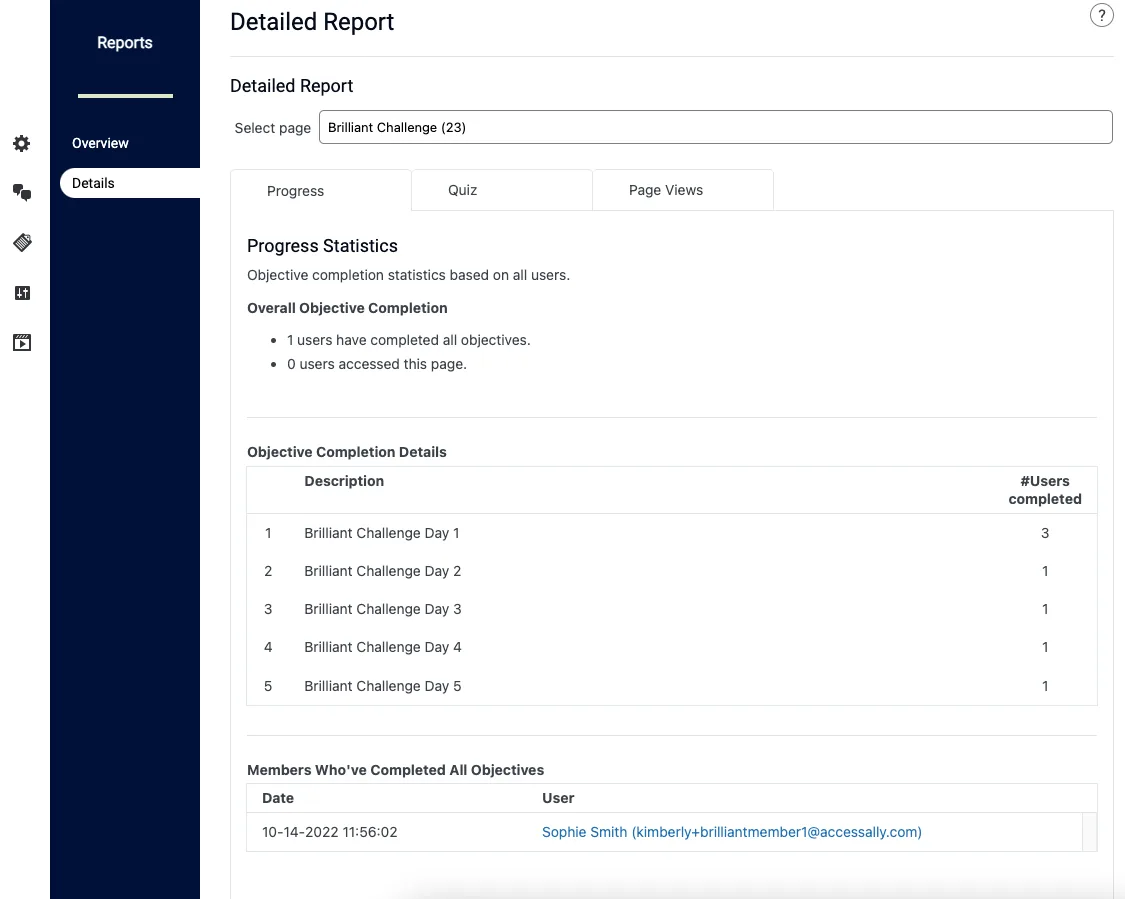Screen dimensions: 1125x899
Task: Click the 10-14-2022 date cell
Action: pos(329,831)
